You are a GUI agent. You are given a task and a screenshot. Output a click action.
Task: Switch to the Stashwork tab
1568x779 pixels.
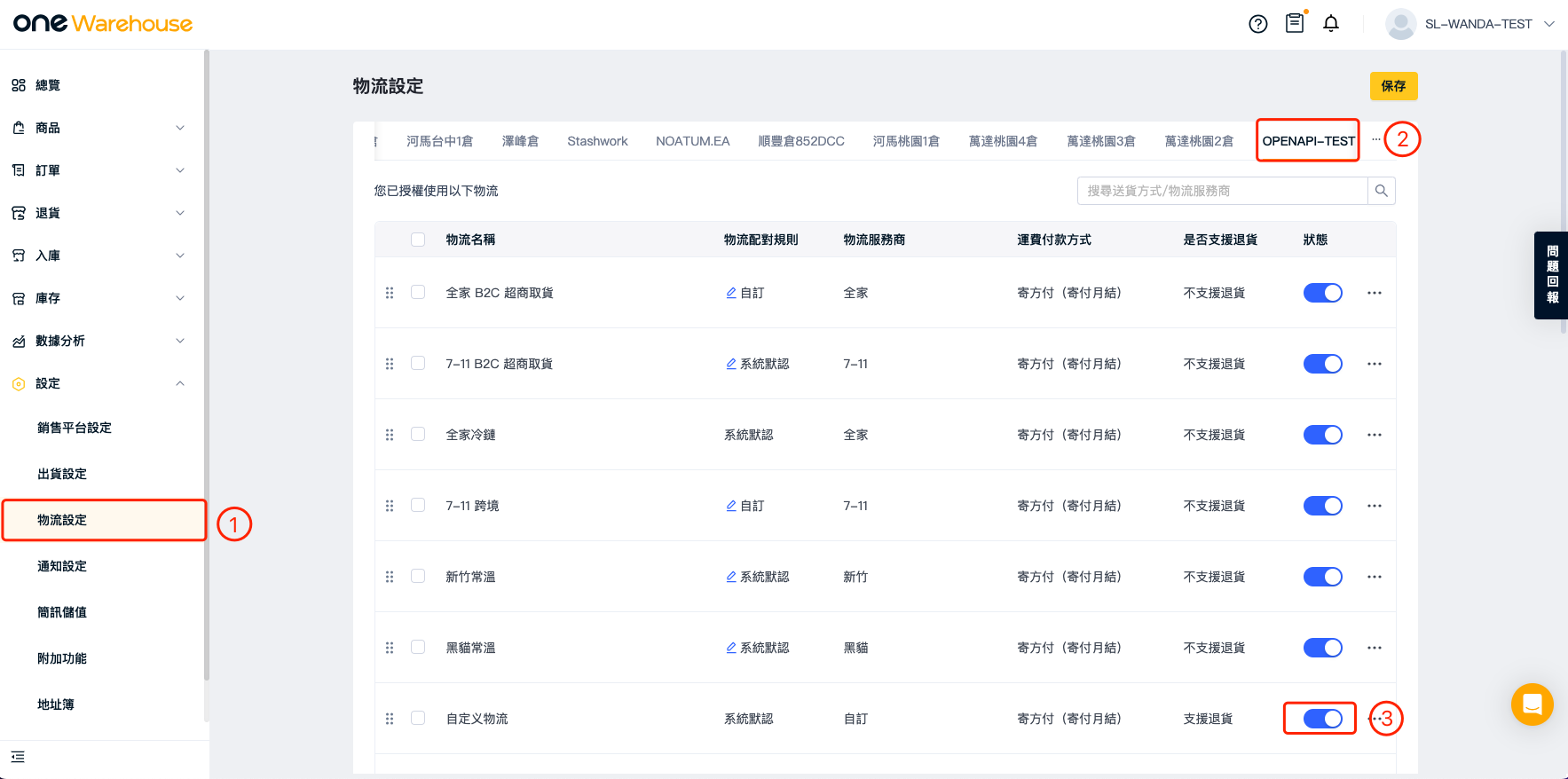click(597, 141)
